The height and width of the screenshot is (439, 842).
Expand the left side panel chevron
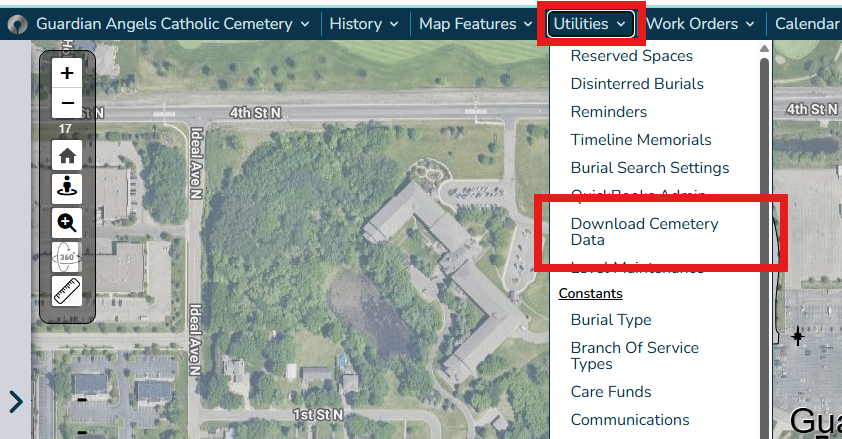(16, 401)
